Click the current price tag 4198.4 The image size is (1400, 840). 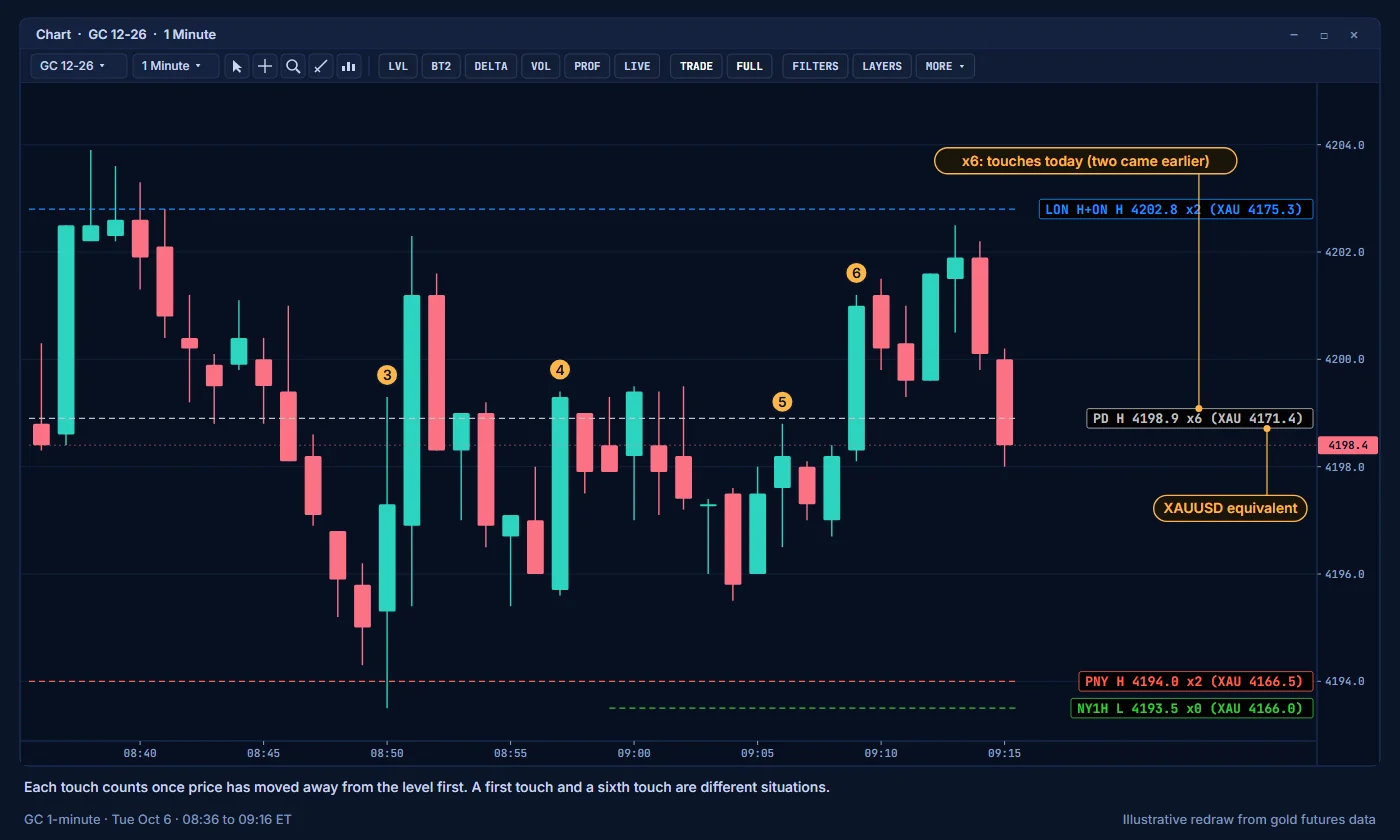pyautogui.click(x=1348, y=445)
